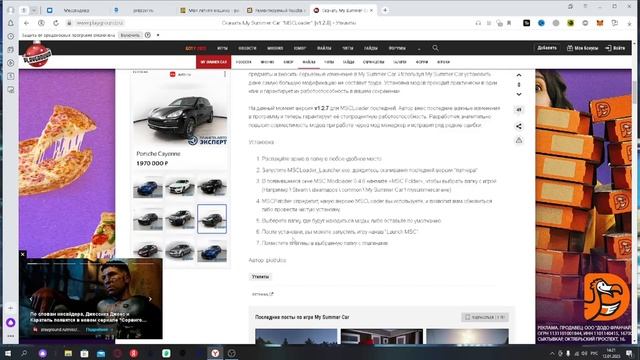Open the black square extension icon
This screenshot has width=640, height=360.
pyautogui.click(x=527, y=23)
